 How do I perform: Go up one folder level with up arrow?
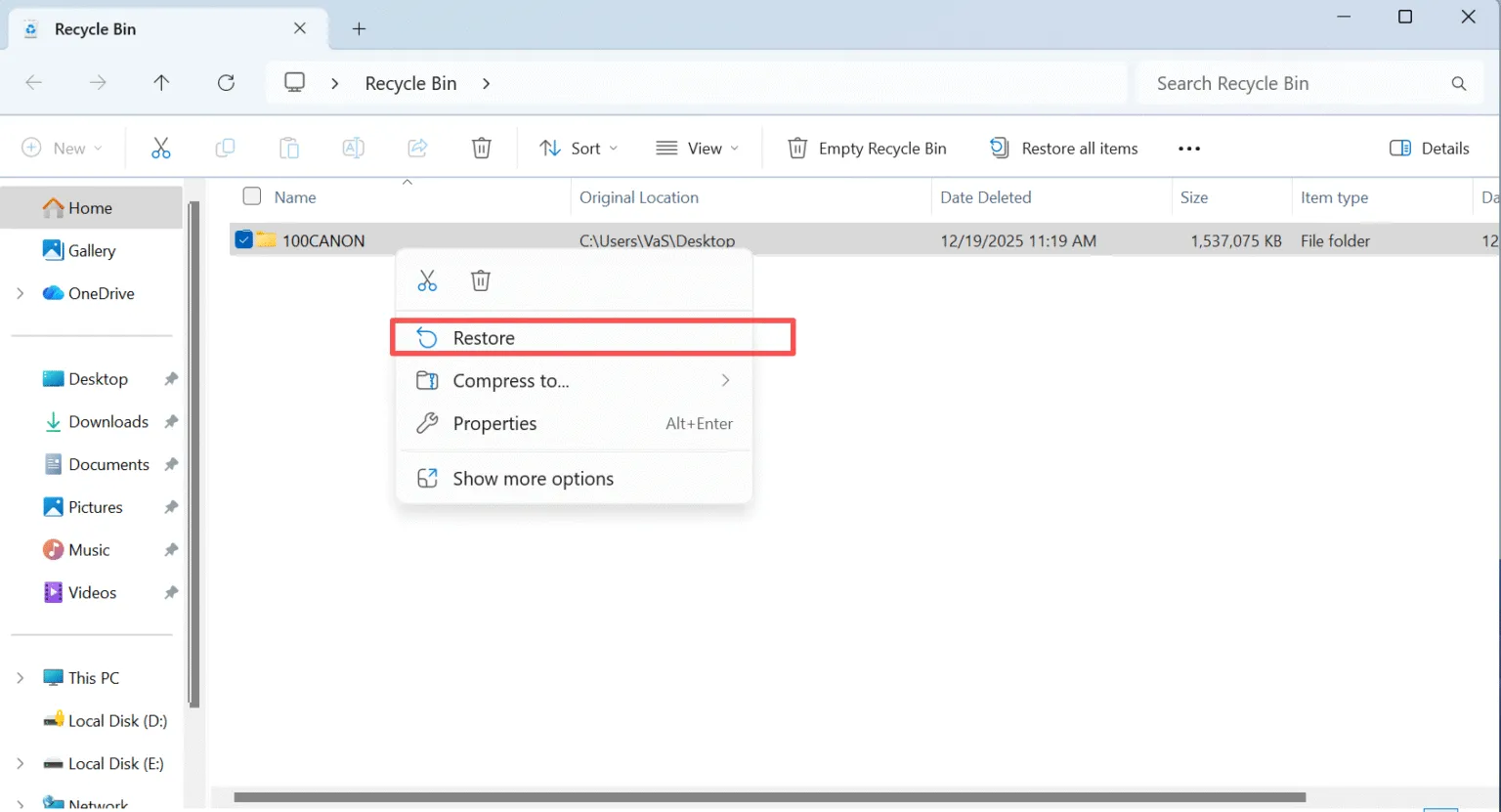tap(161, 83)
